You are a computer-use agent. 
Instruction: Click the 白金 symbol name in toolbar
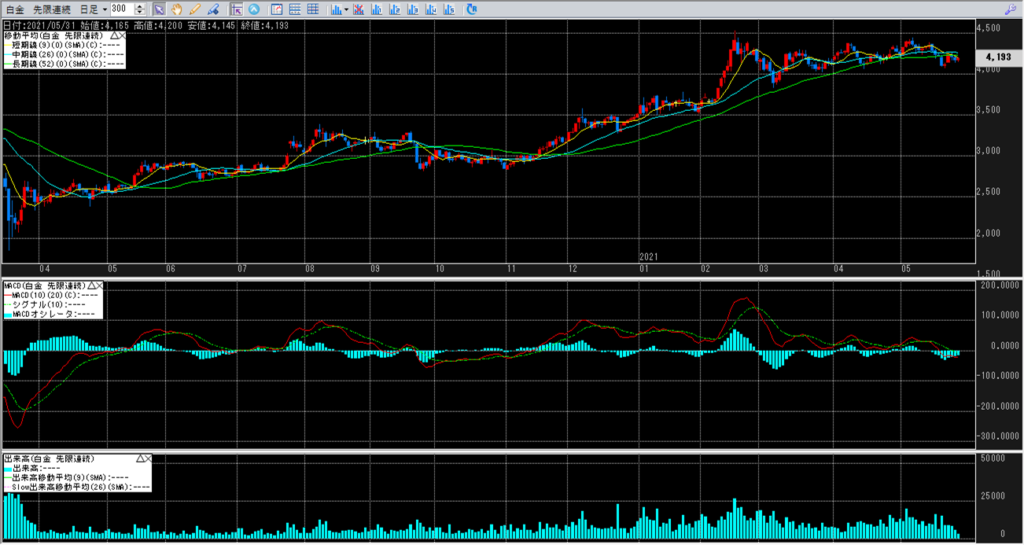point(14,9)
